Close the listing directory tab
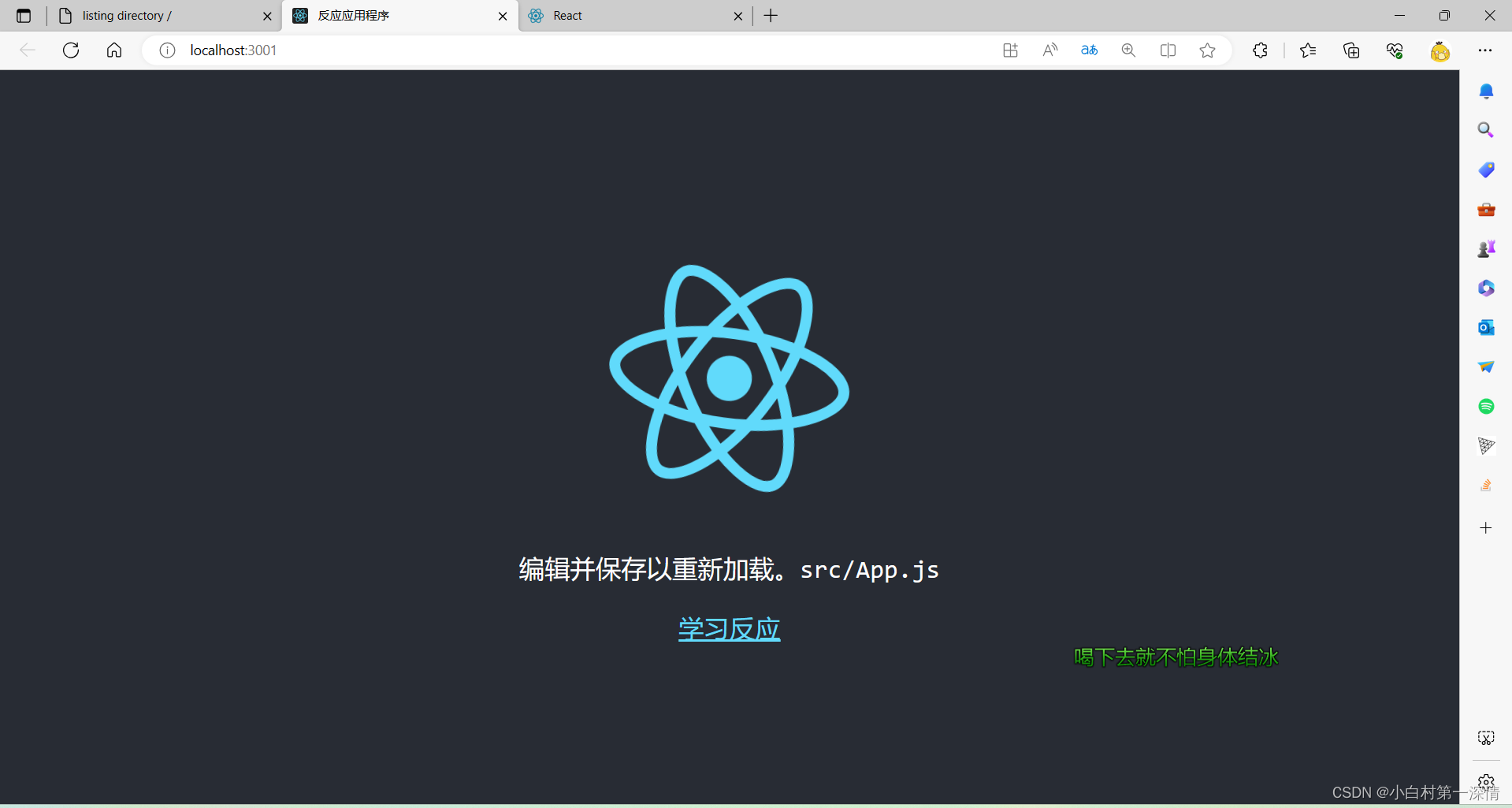Screen dimensions: 1512x808 pos(267,16)
